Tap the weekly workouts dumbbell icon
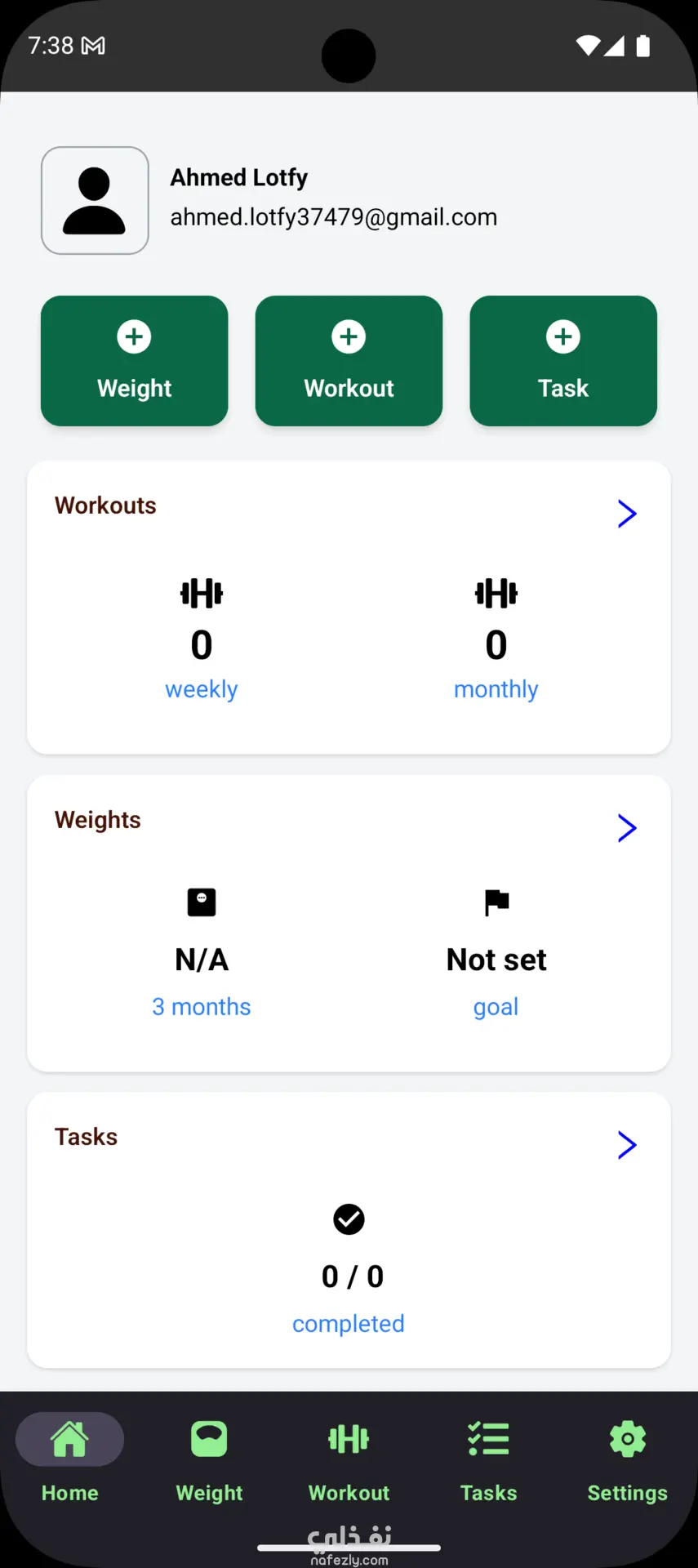The image size is (698, 1568). [x=202, y=594]
